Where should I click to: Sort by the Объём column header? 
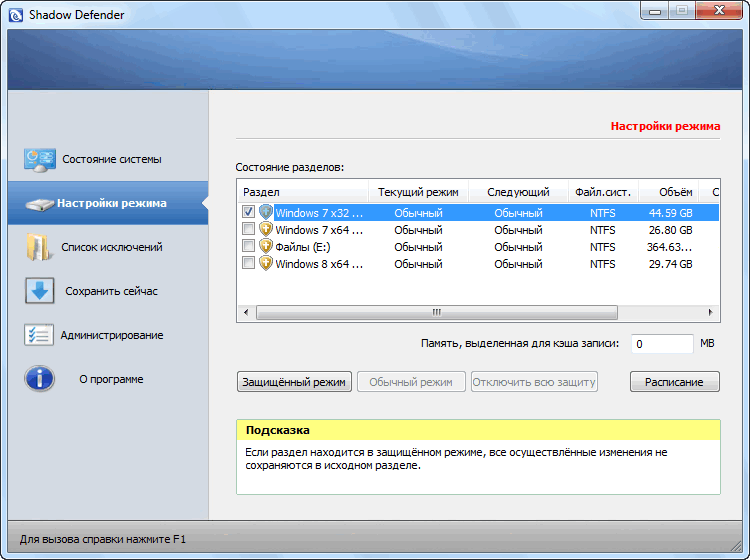[669, 192]
